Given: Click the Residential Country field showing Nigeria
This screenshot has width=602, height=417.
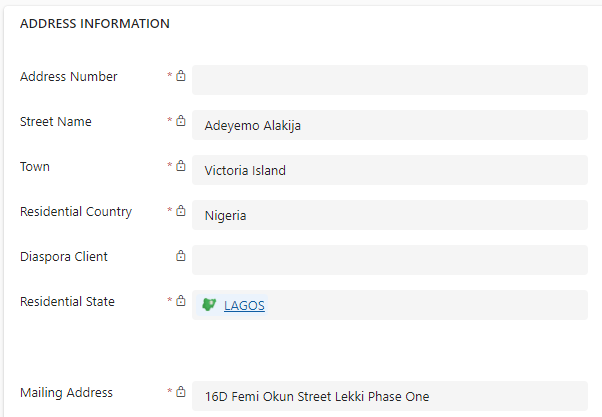Looking at the screenshot, I should (x=390, y=215).
